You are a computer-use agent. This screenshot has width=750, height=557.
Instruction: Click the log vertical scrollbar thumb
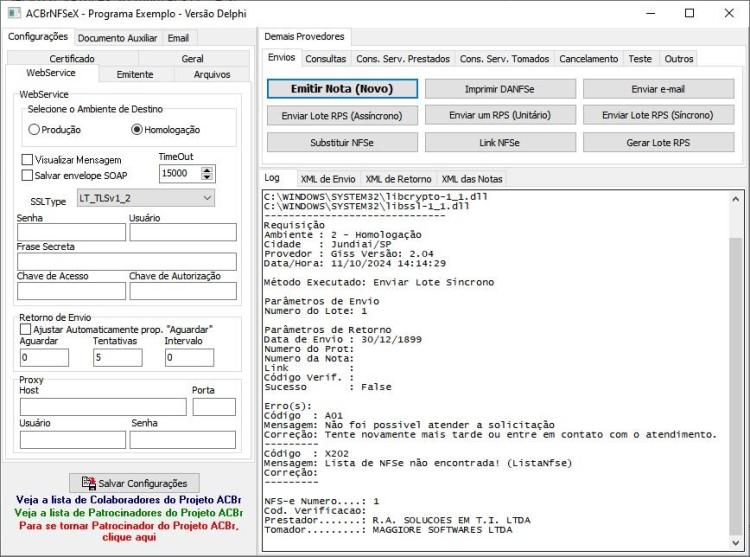[x=735, y=385]
